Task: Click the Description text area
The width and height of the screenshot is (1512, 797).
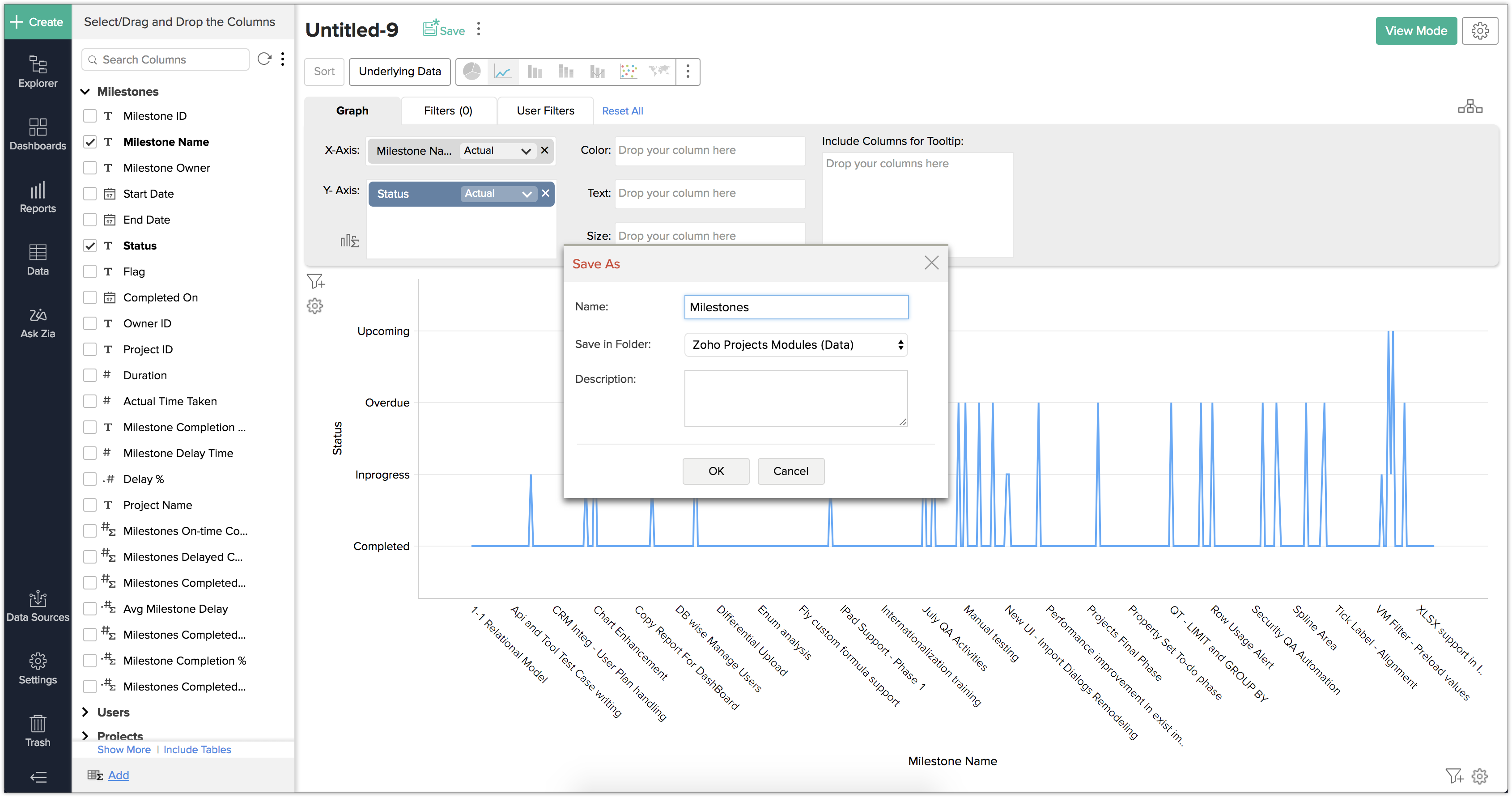Action: pyautogui.click(x=795, y=398)
